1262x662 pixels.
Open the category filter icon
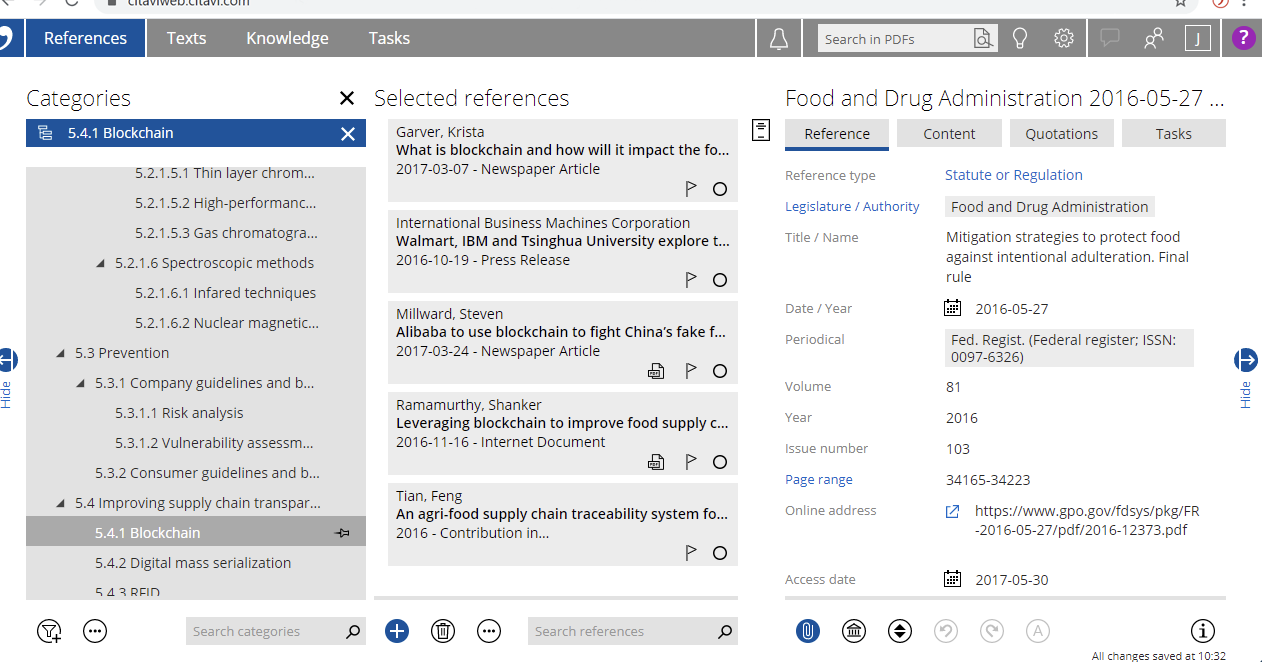pyautogui.click(x=48, y=631)
